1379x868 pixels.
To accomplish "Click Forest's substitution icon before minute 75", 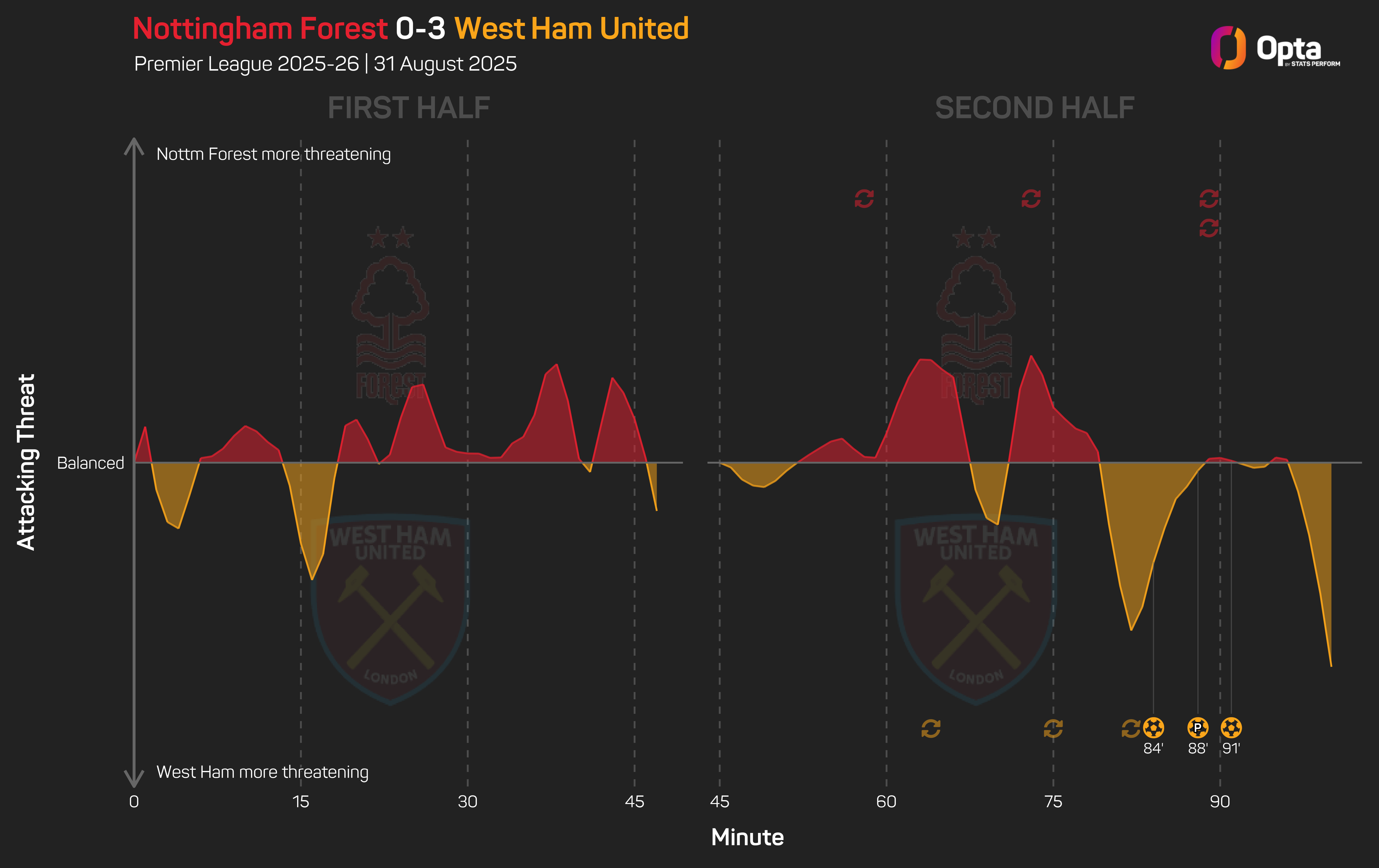I will pos(1031,199).
